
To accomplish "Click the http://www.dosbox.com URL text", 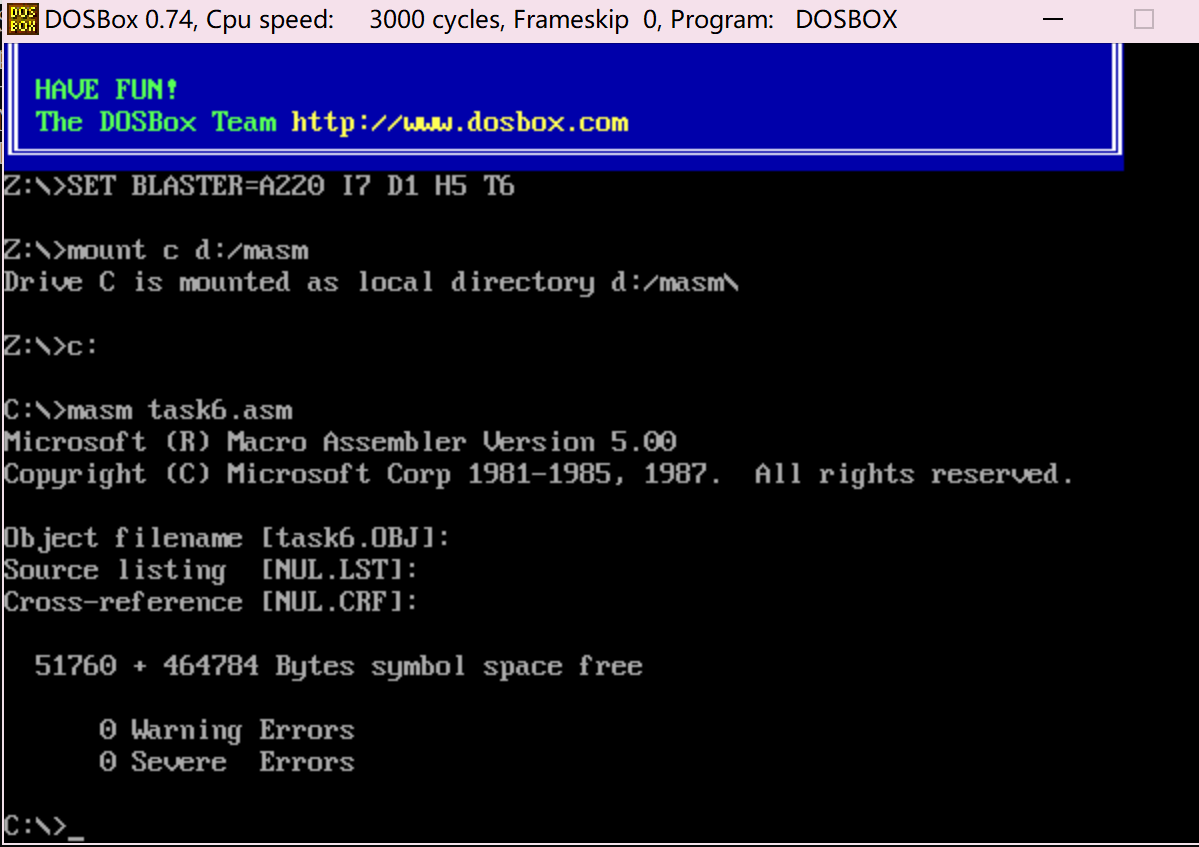I will (x=460, y=122).
